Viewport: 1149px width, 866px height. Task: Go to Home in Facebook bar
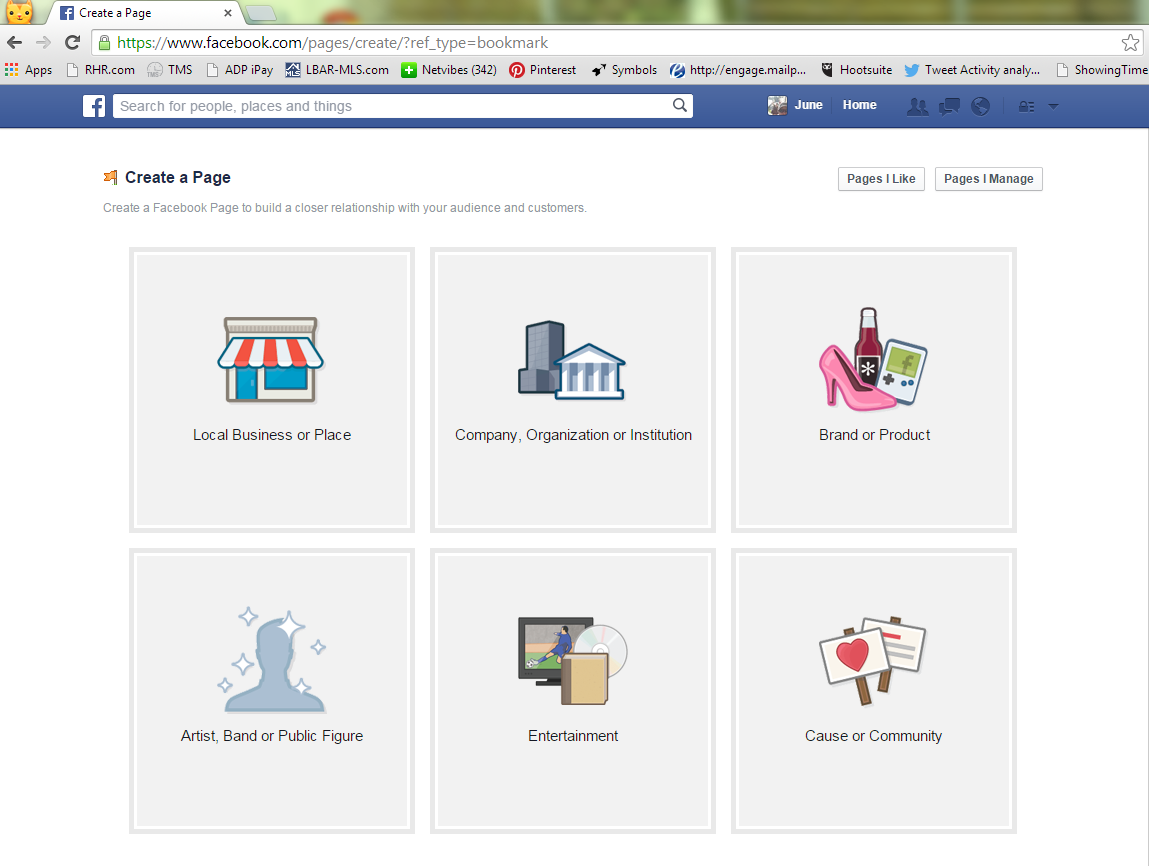coord(860,105)
